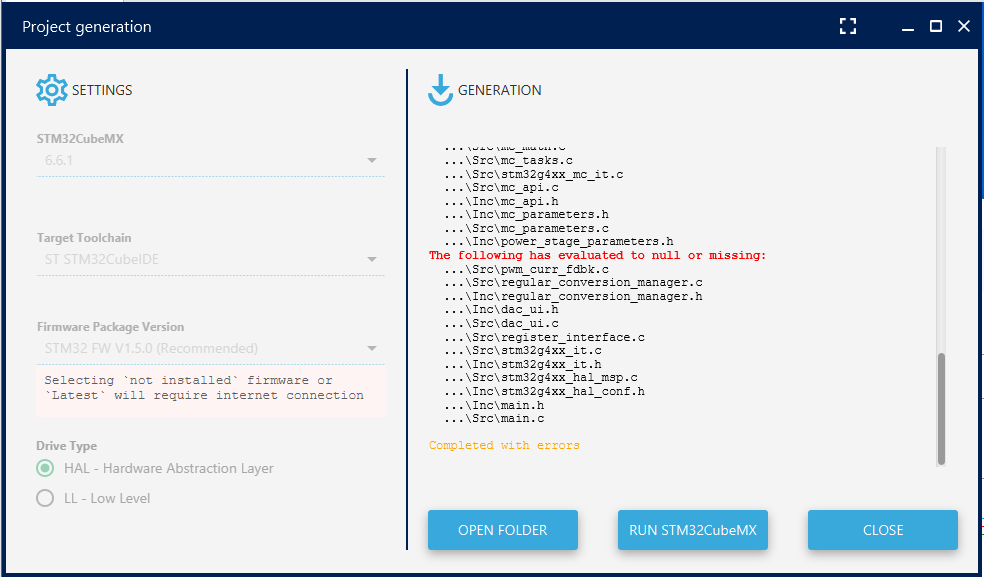Click the ...\Inc\main.h log entry
The image size is (984, 577).
(494, 406)
